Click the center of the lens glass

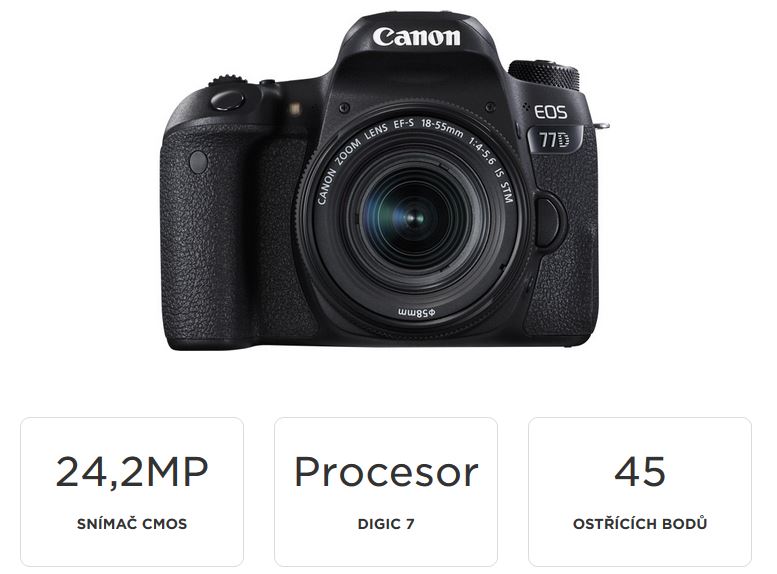(x=412, y=217)
